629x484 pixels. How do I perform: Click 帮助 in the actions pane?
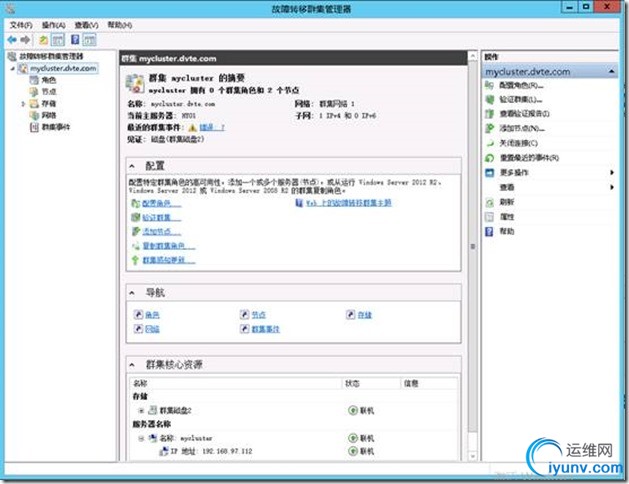click(507, 231)
